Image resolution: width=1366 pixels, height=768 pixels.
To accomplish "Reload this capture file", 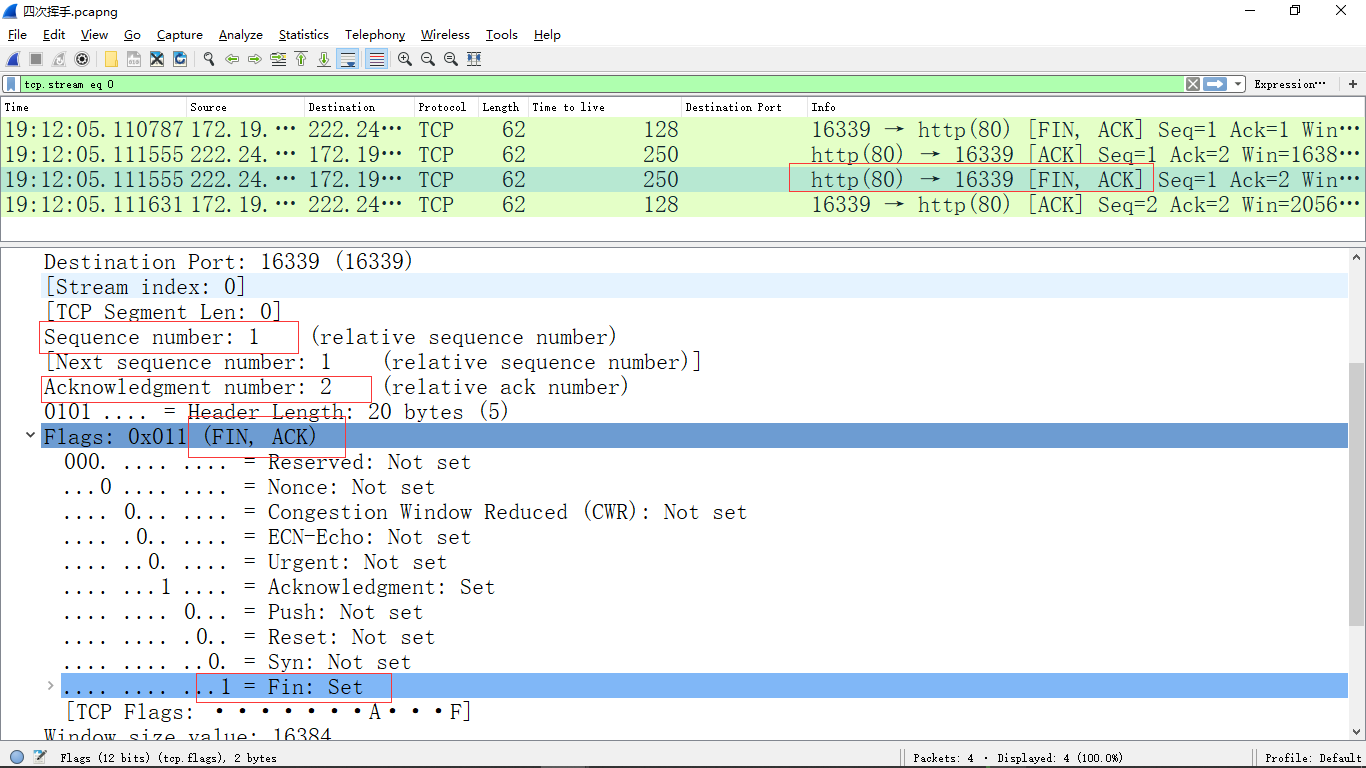I will pyautogui.click(x=180, y=59).
